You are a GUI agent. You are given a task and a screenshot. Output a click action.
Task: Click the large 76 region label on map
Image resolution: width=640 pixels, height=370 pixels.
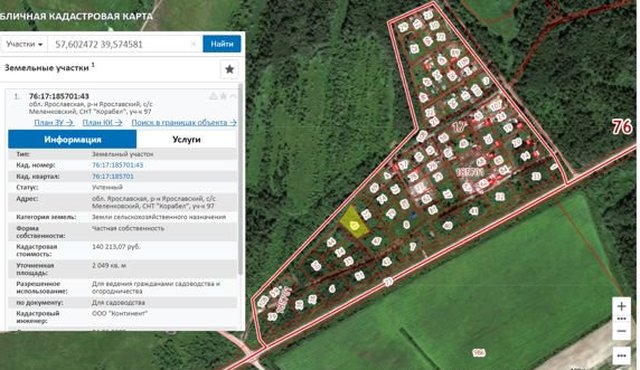tap(622, 126)
